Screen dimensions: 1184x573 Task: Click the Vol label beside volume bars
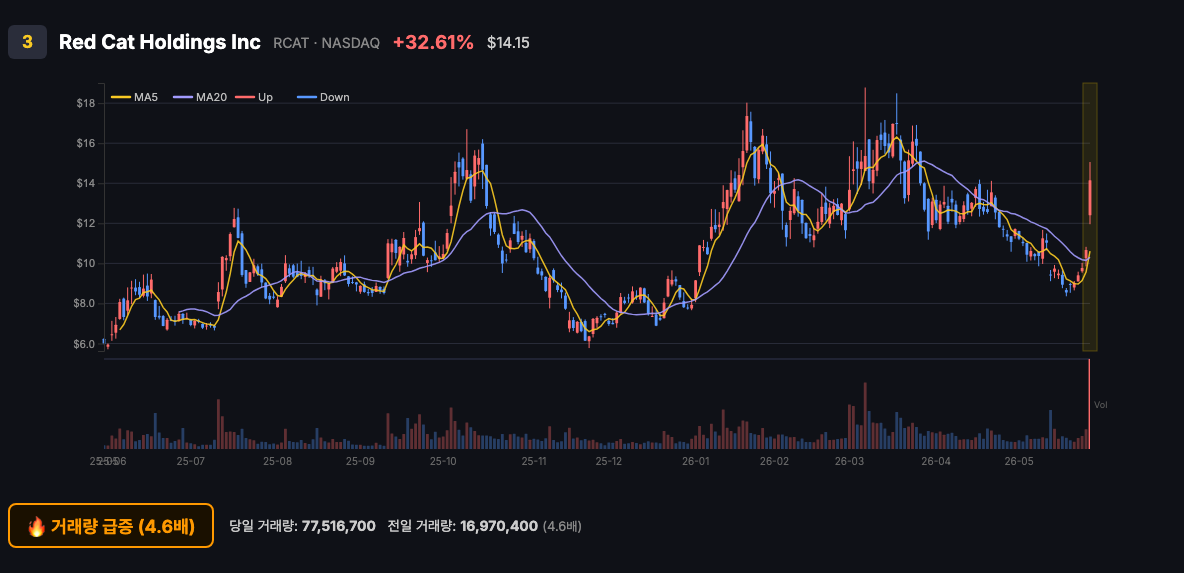(x=1101, y=405)
